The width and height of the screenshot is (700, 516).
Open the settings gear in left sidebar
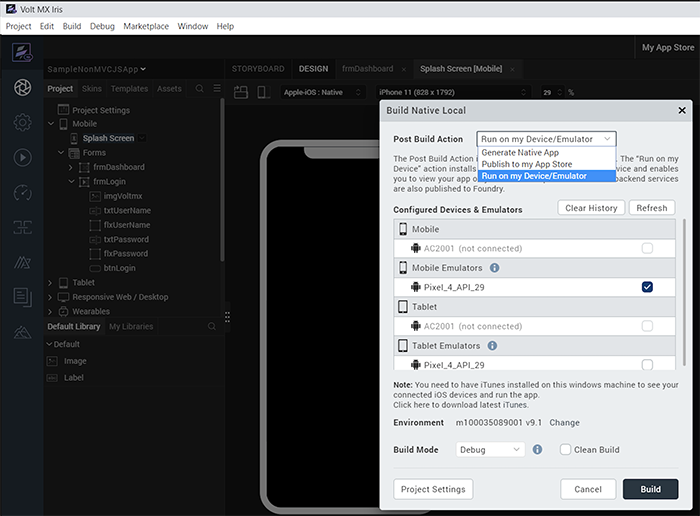pyautogui.click(x=22, y=122)
